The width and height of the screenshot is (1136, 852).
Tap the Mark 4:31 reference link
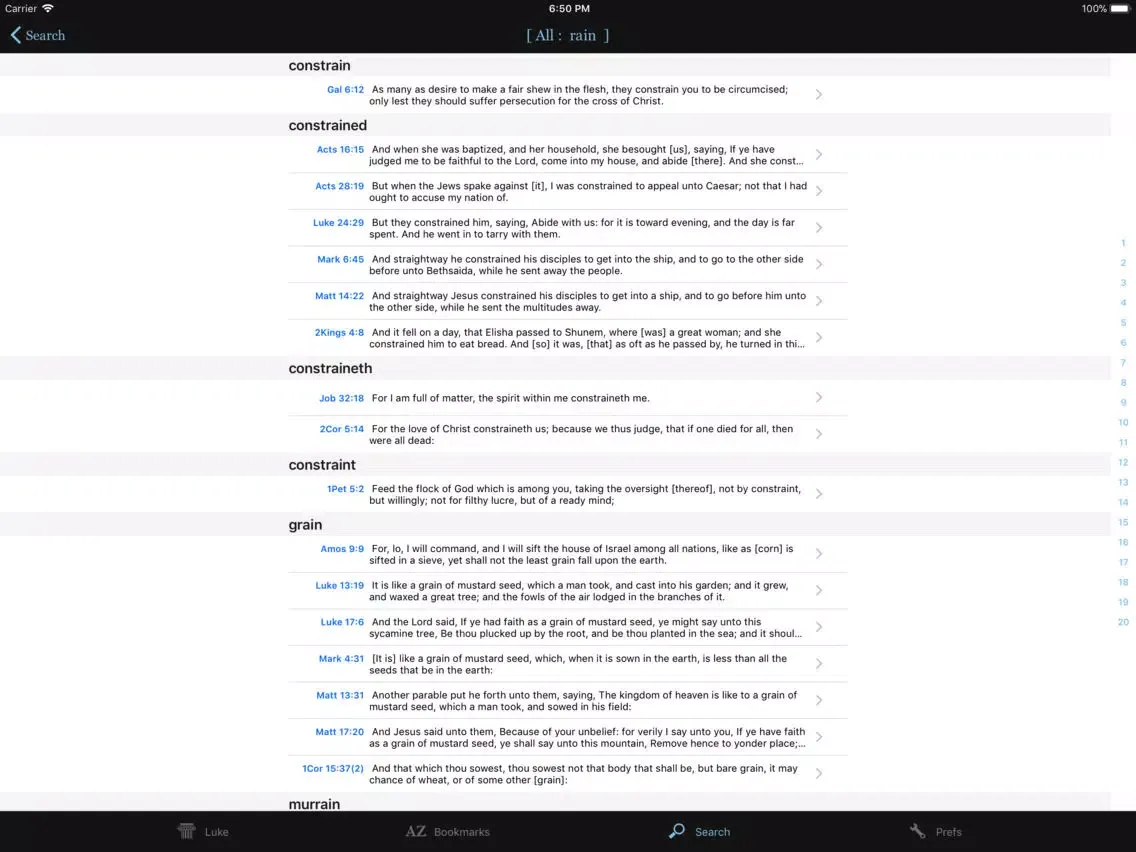341,659
